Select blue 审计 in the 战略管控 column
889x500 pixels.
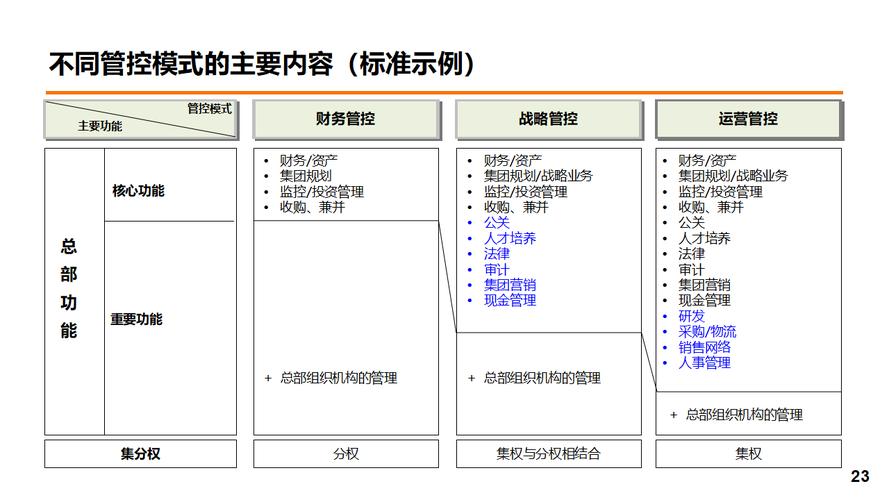[x=497, y=269]
